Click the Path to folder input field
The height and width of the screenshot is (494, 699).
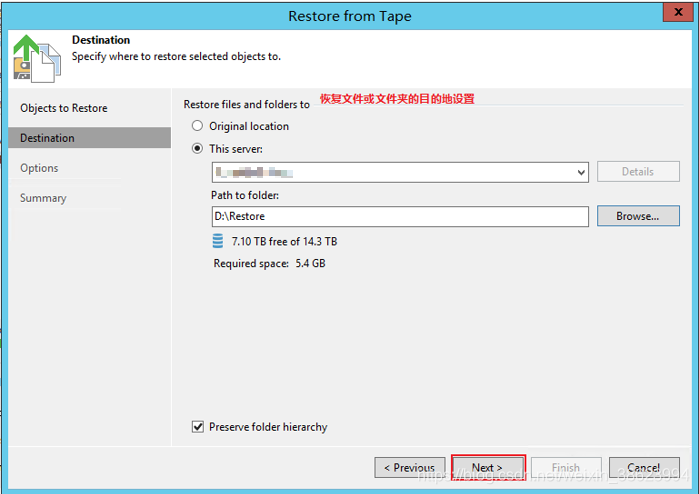[400, 216]
